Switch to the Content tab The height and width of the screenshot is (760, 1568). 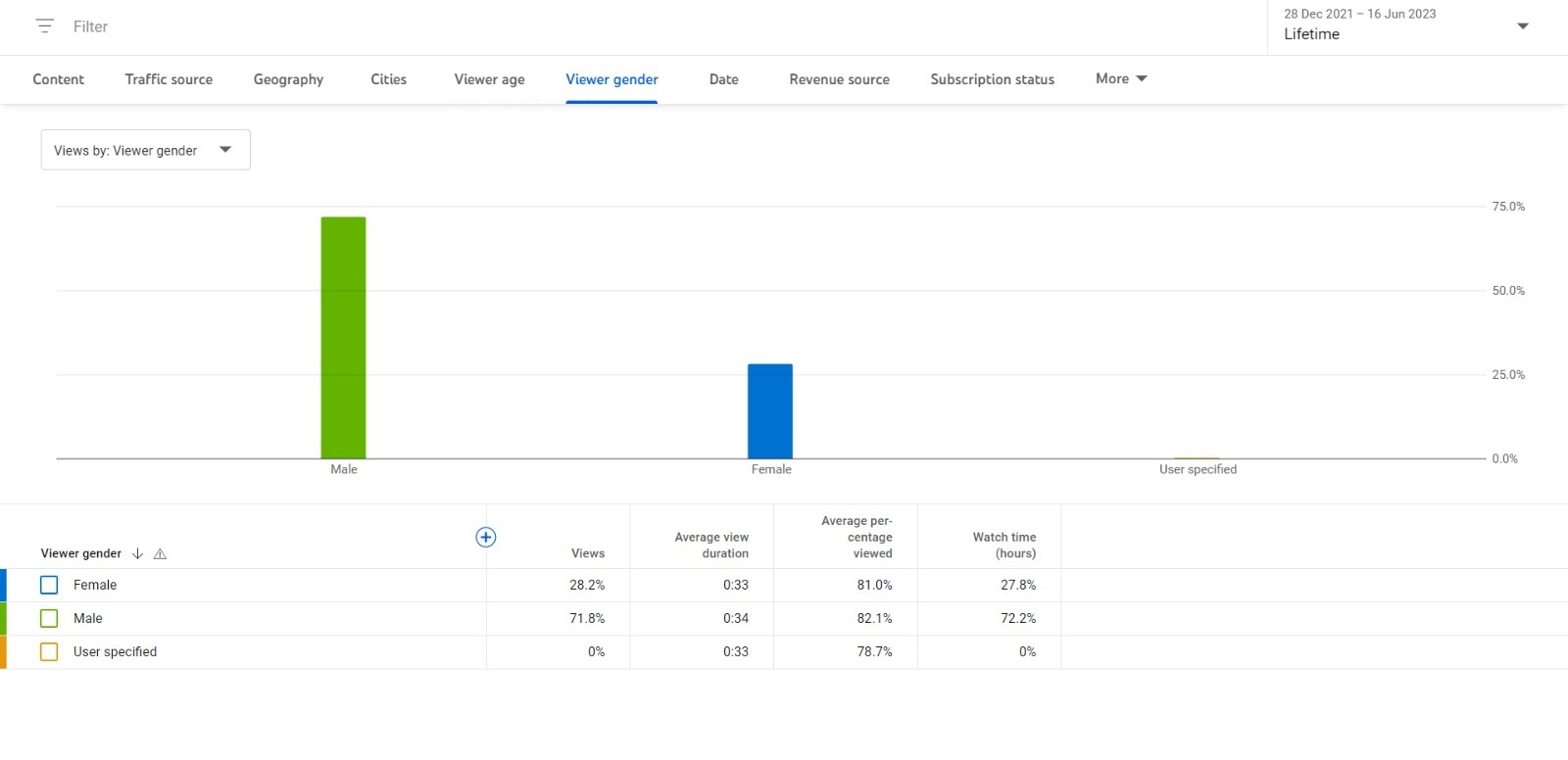[59, 79]
